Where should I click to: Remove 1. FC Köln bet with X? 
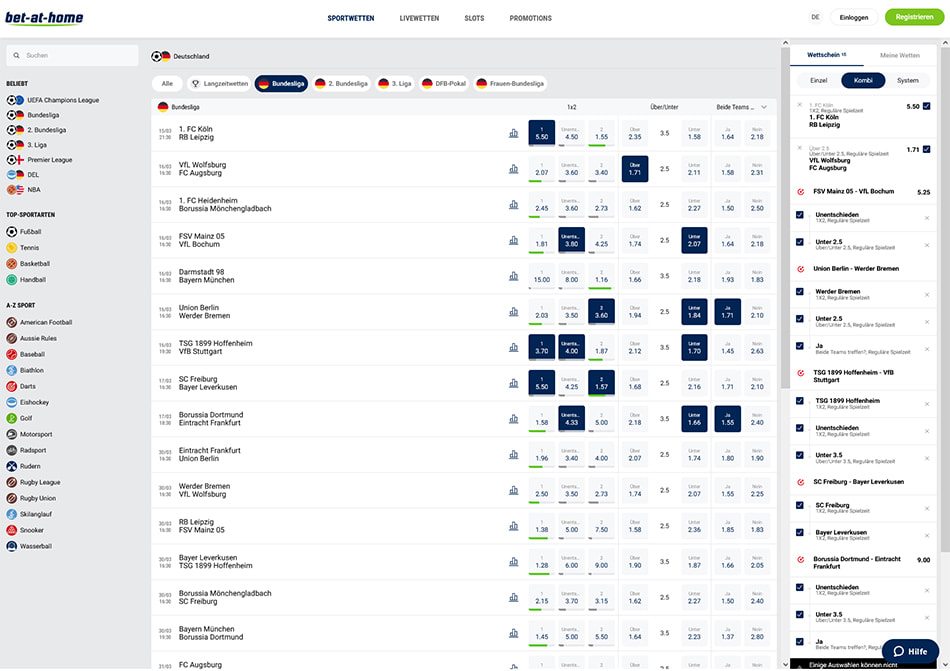coord(800,105)
